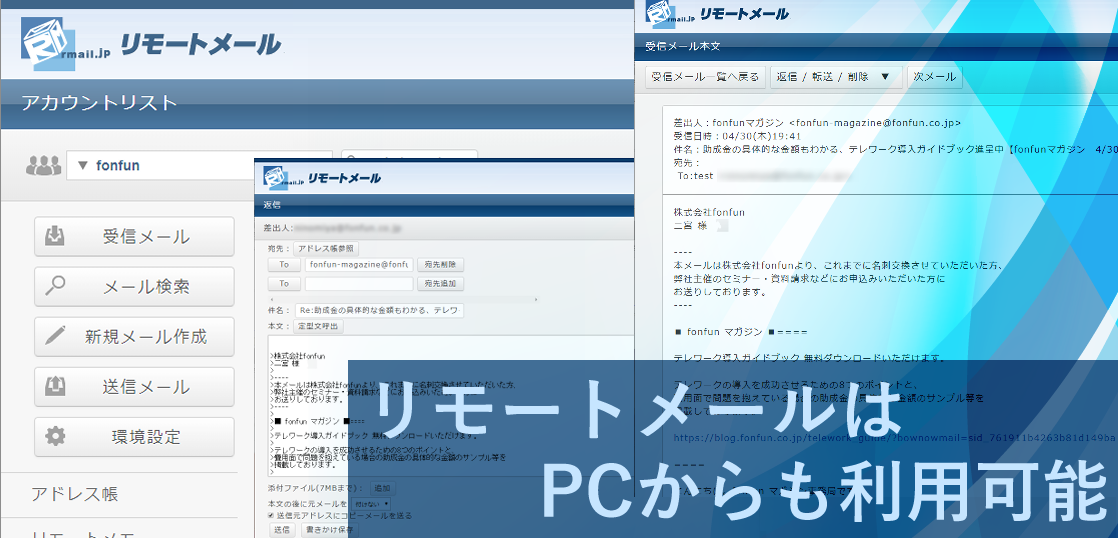Click the アカウントリスト header title
This screenshot has width=1118, height=538.
coord(99,103)
